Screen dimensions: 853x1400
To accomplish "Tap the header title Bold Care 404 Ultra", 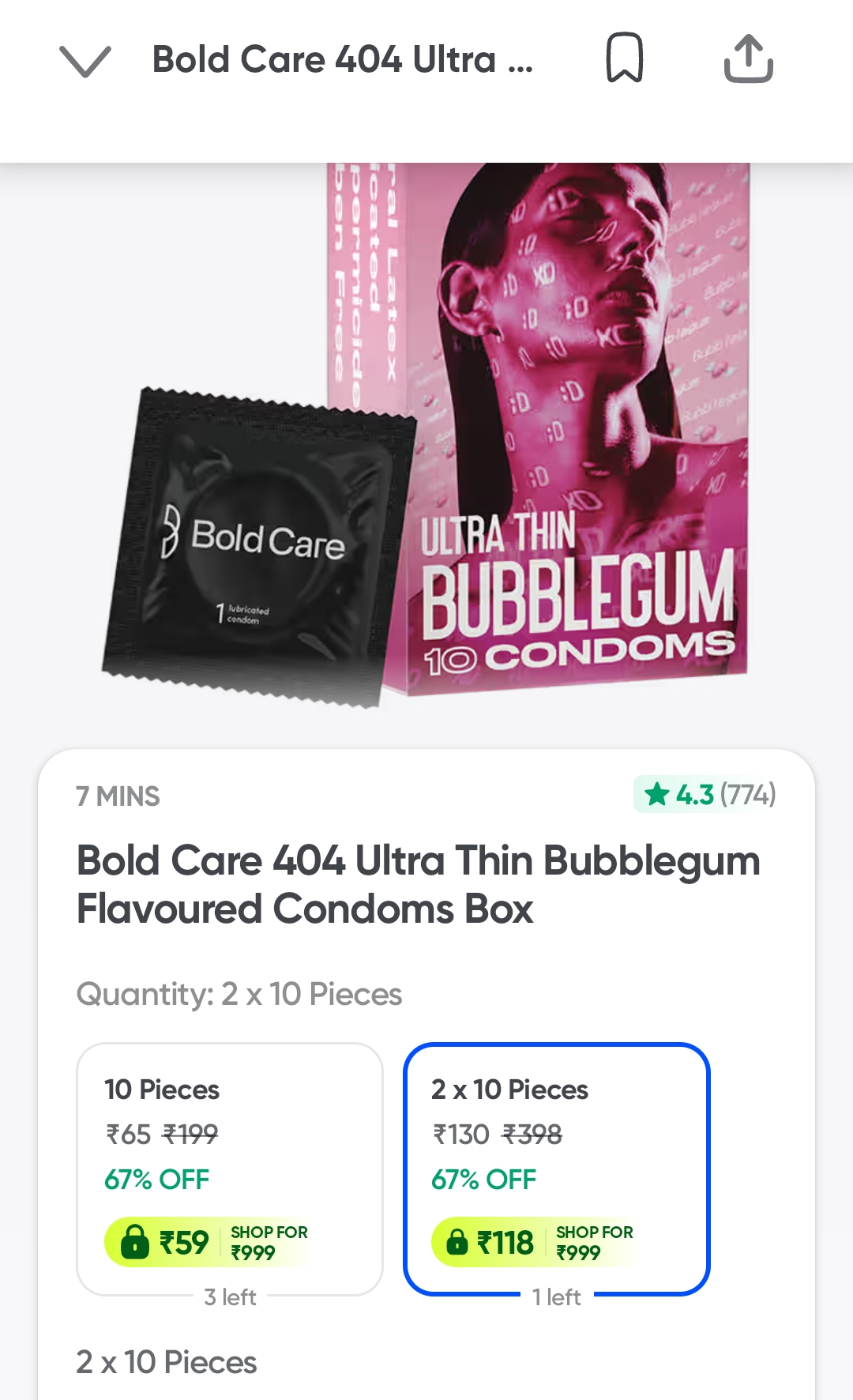I will 343,60.
